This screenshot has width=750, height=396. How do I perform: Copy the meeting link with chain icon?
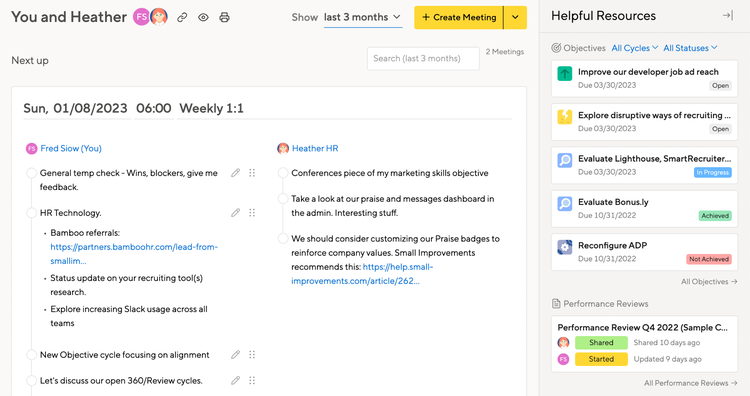coord(182,18)
